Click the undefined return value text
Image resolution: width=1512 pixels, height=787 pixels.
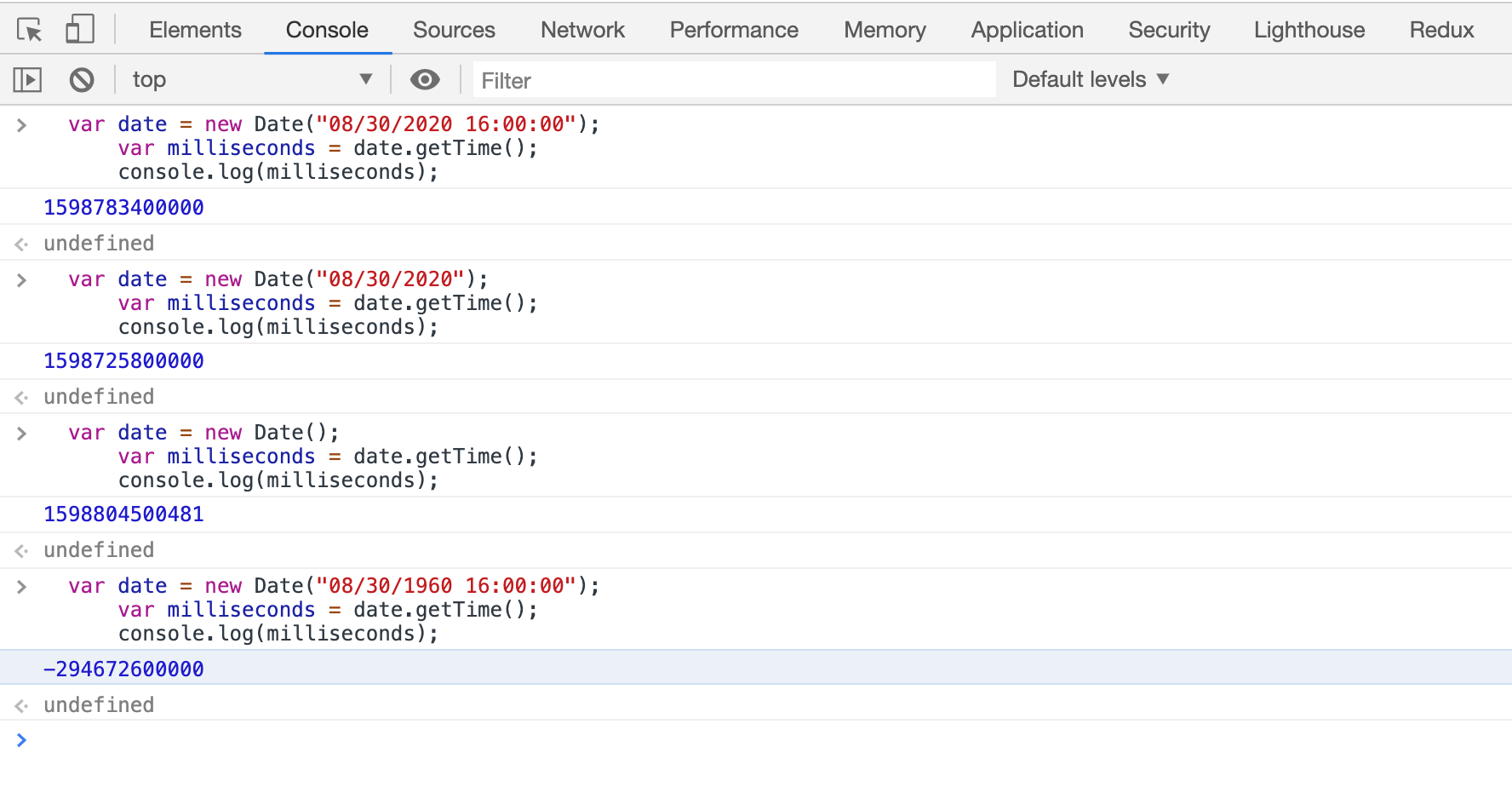[x=99, y=243]
